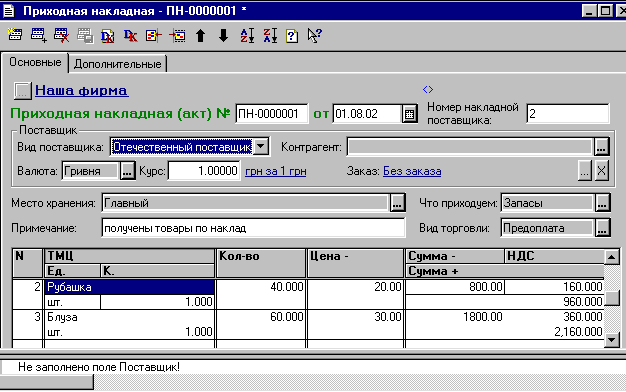Screen dimensions: 626x392
Task: Click the Примечание text field
Action: pyautogui.click(x=253, y=228)
